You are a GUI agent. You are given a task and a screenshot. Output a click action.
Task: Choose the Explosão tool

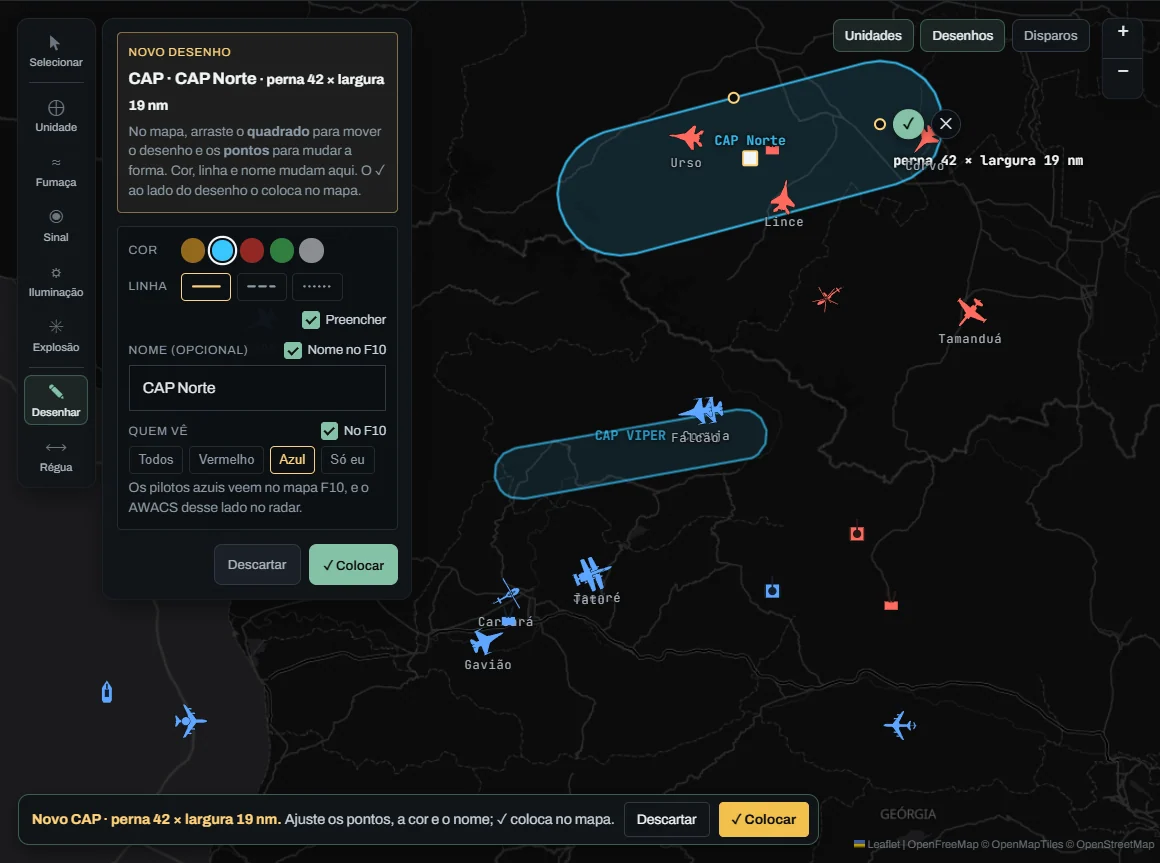click(x=55, y=336)
